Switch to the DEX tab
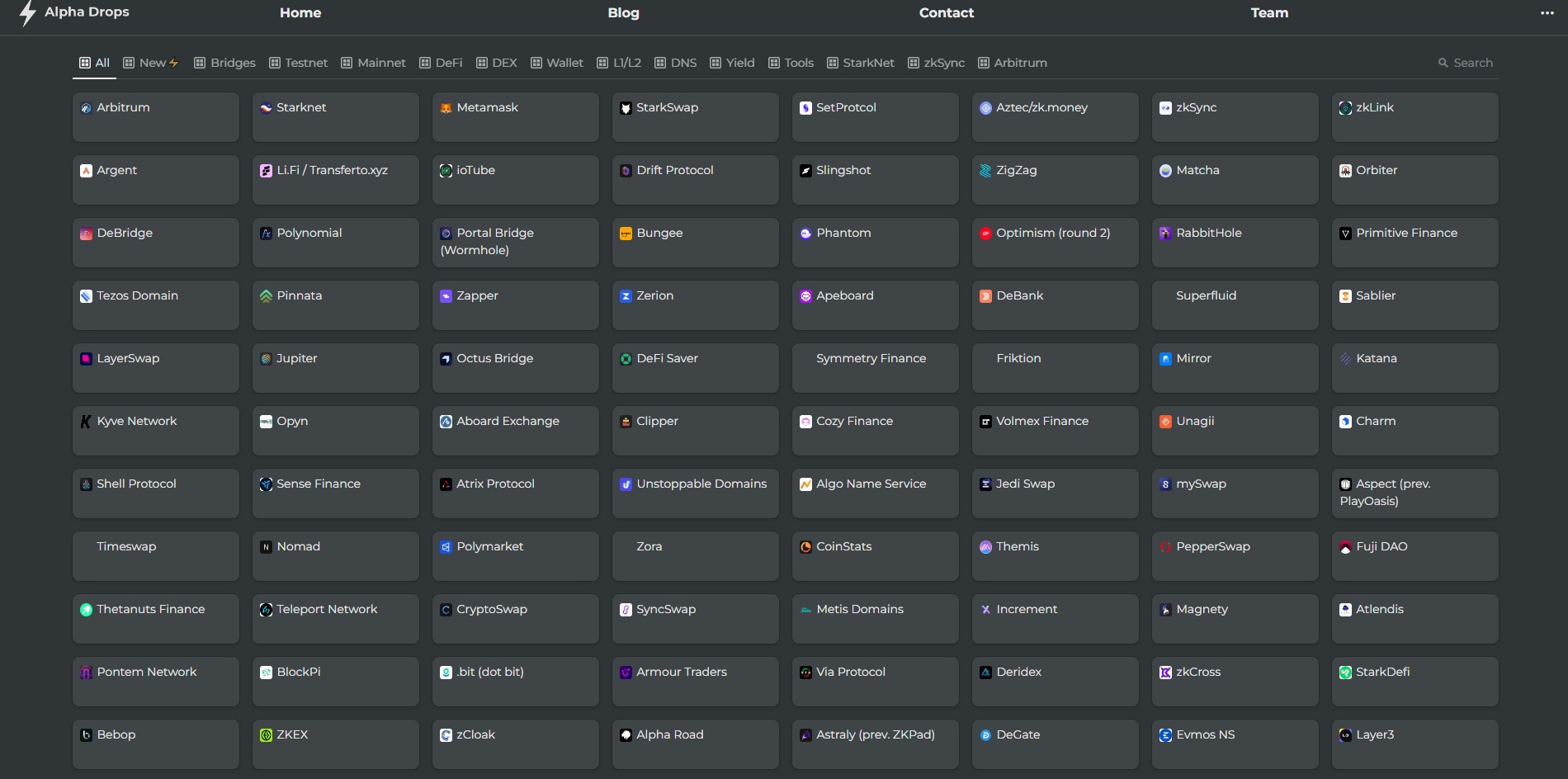The width and height of the screenshot is (1568, 779). [x=497, y=63]
